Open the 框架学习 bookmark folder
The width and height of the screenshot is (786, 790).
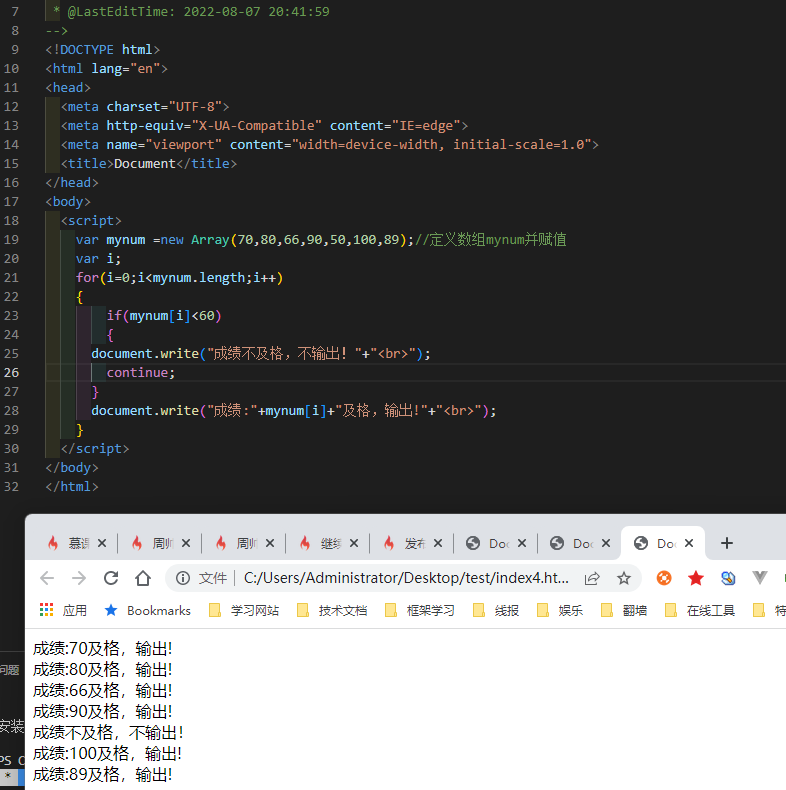point(420,611)
